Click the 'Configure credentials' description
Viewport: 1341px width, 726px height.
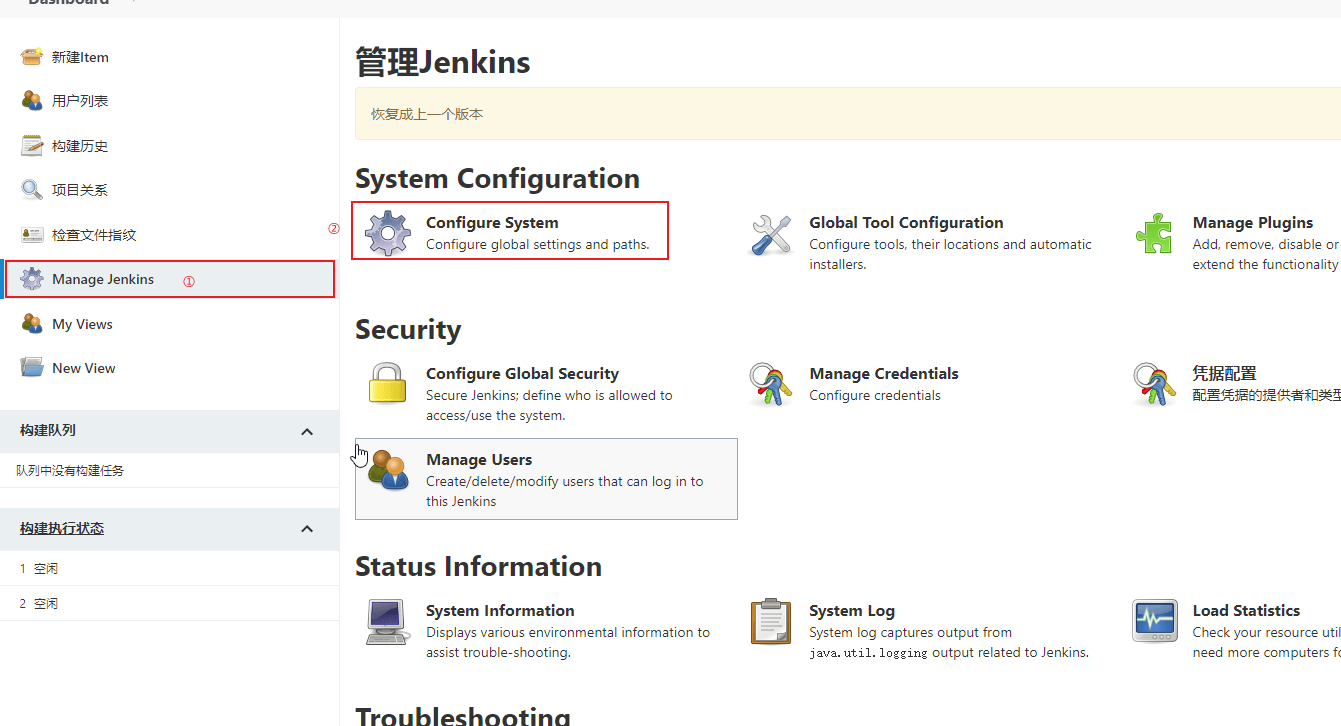click(x=875, y=395)
